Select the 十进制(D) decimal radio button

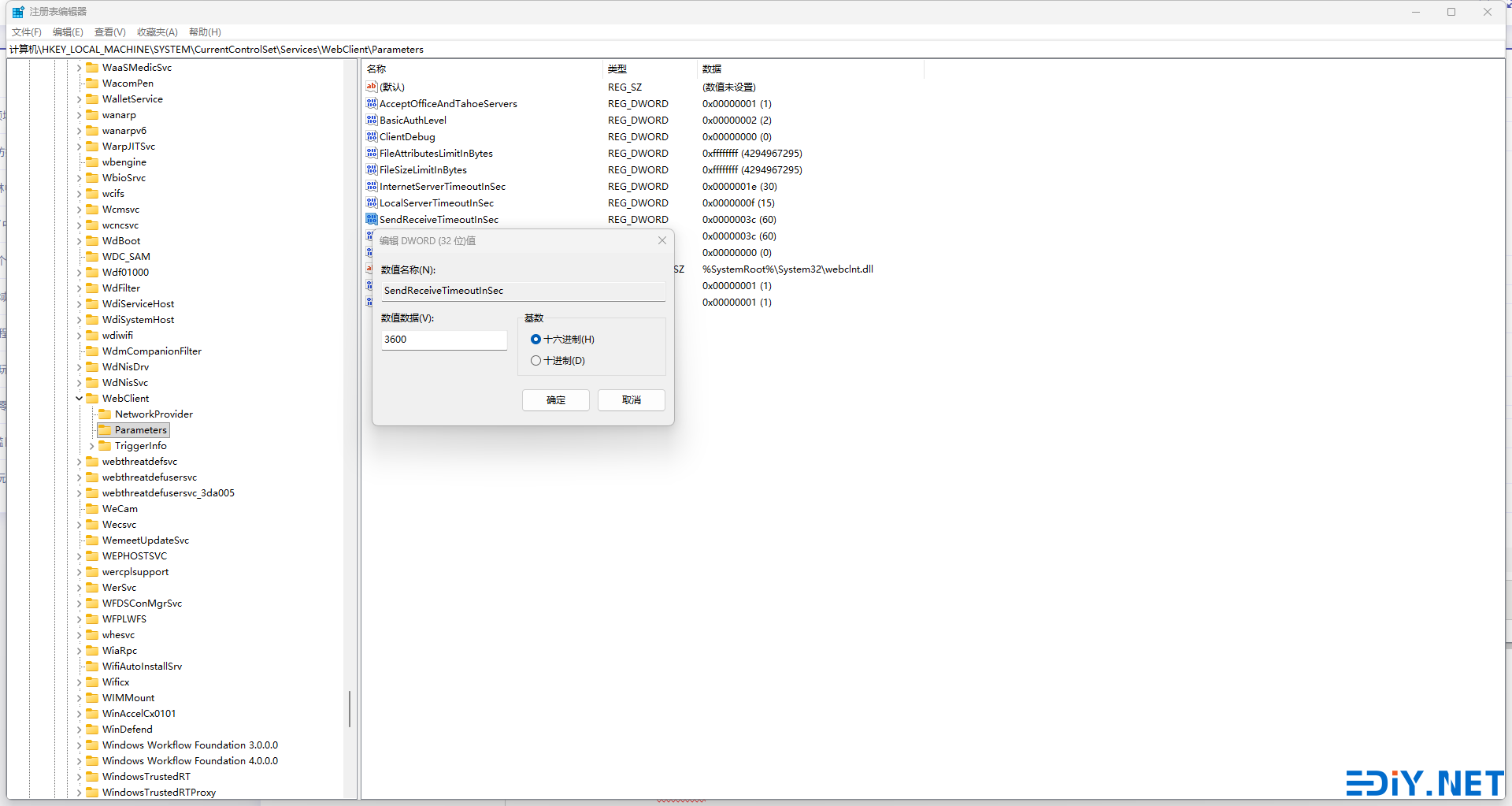535,361
